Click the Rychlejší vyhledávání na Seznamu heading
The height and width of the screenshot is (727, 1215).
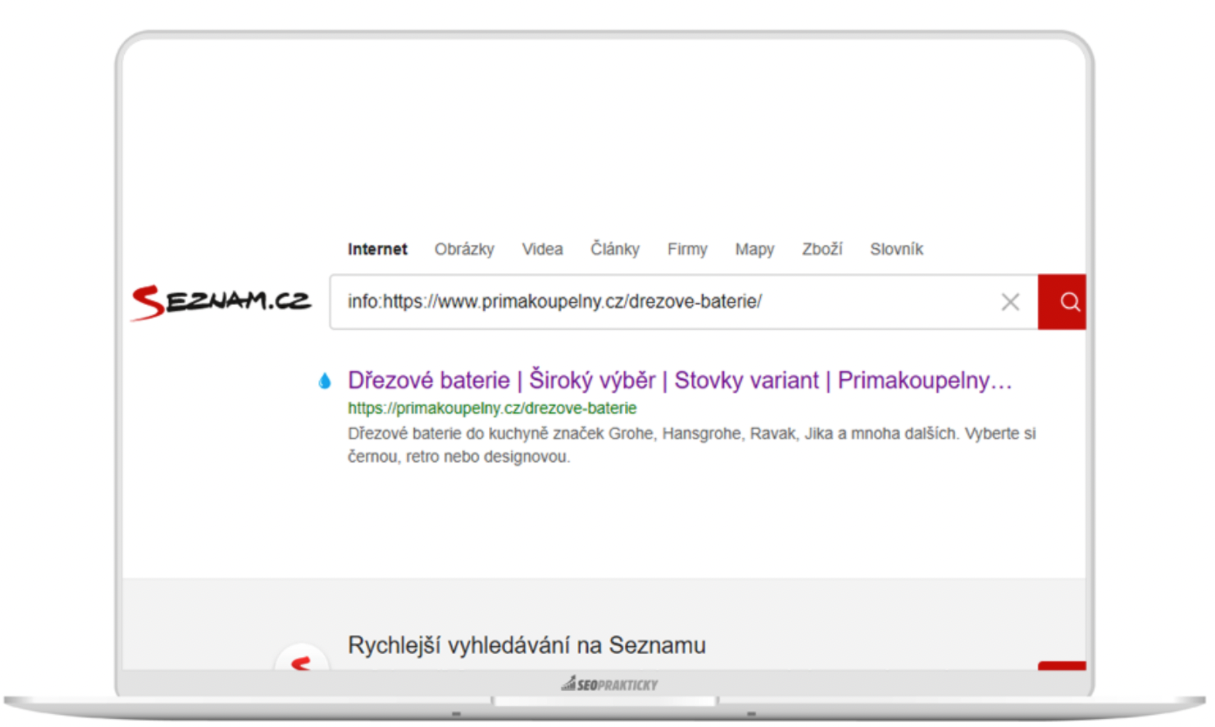point(527,645)
